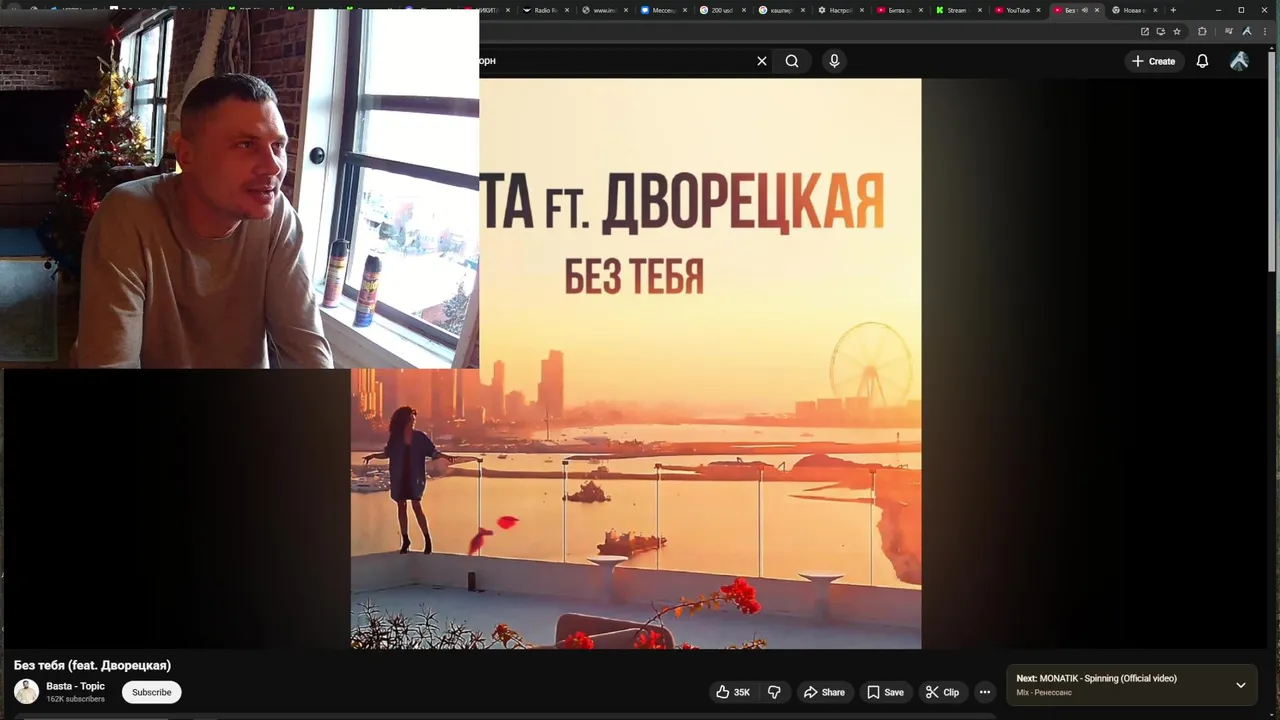Switch to the www.ins tab

(605, 10)
